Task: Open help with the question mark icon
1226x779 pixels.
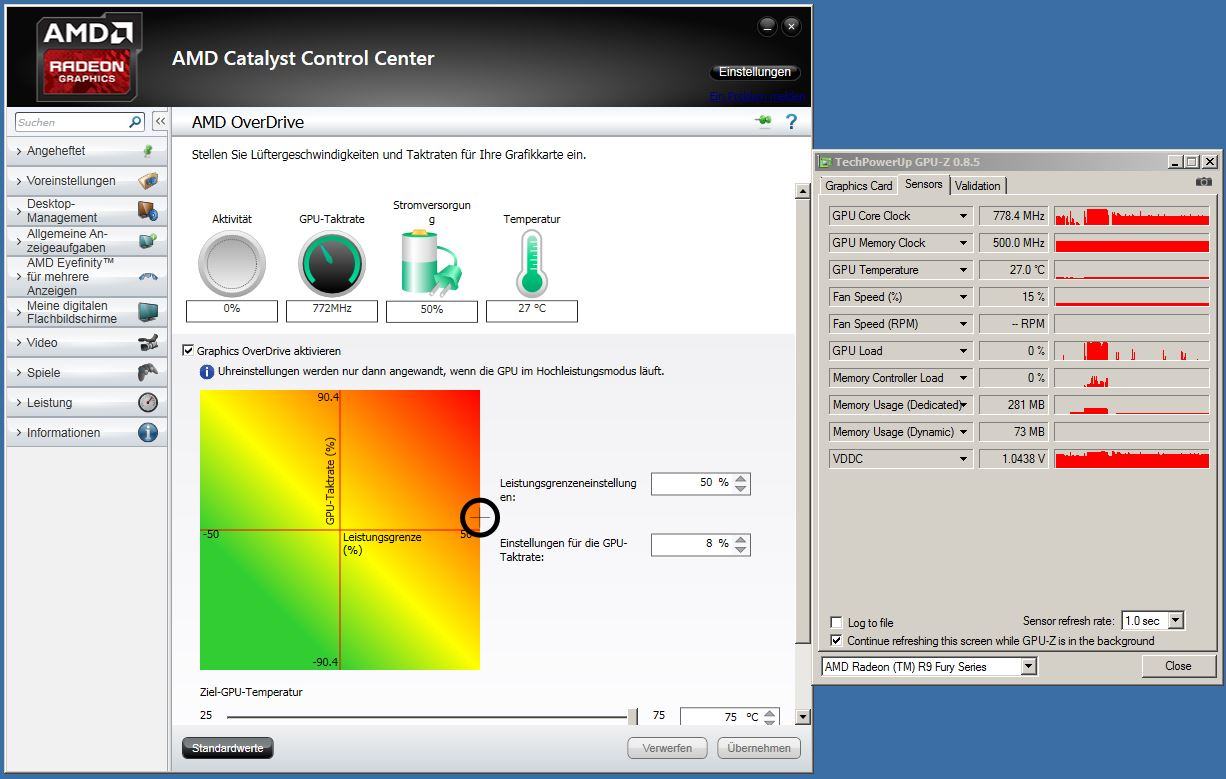Action: (791, 122)
